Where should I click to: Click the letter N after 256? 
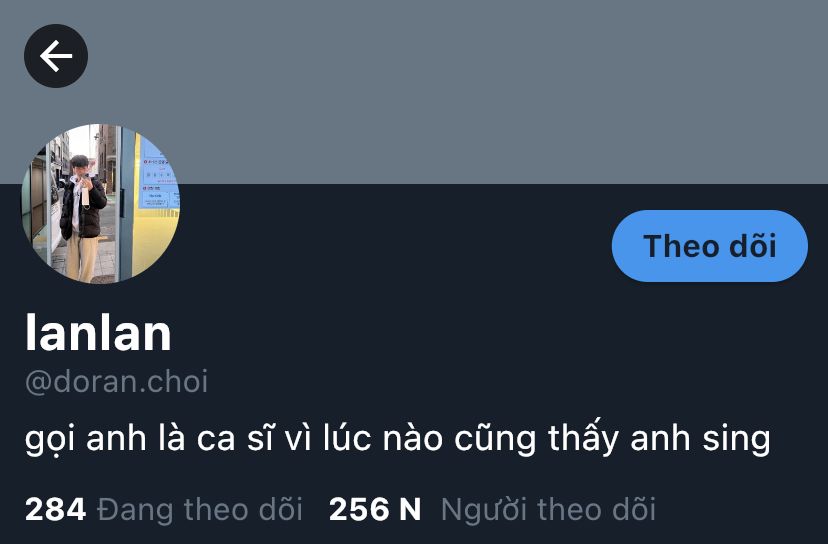point(410,510)
